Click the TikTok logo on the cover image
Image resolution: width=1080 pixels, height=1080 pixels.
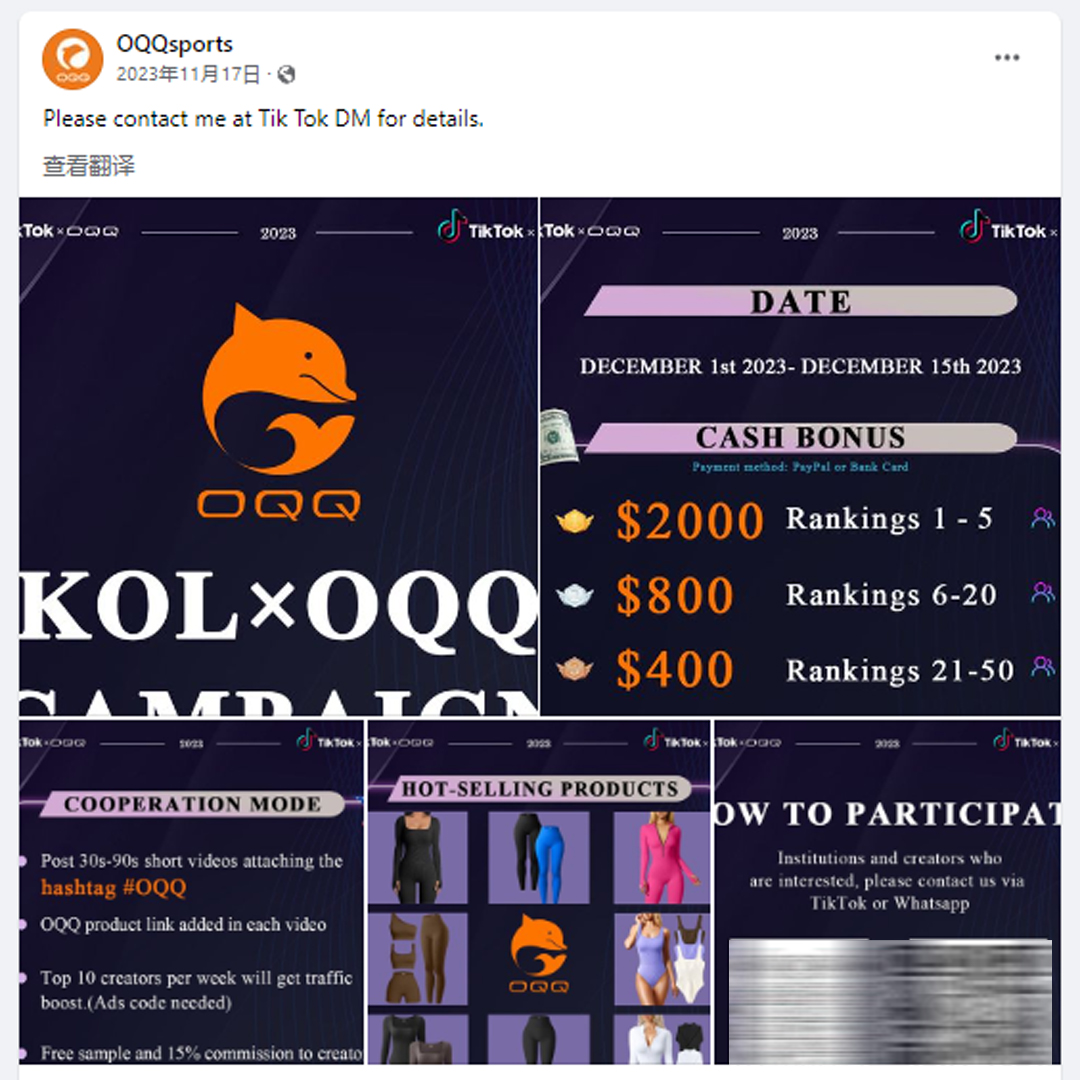click(481, 227)
